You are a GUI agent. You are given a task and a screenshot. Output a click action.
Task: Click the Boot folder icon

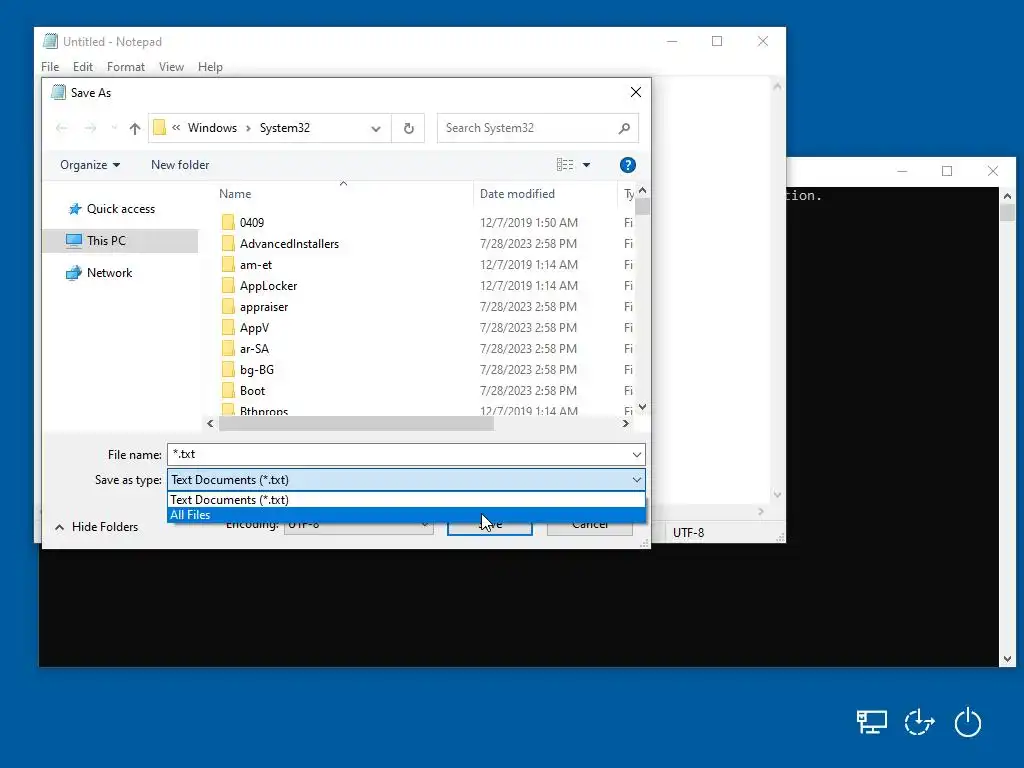[x=228, y=391]
